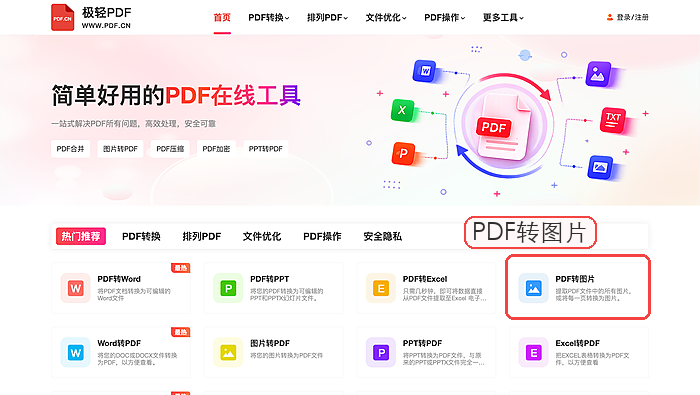This screenshot has width=700, height=395.
Task: Switch to the PDF操作 category tab
Action: (322, 236)
